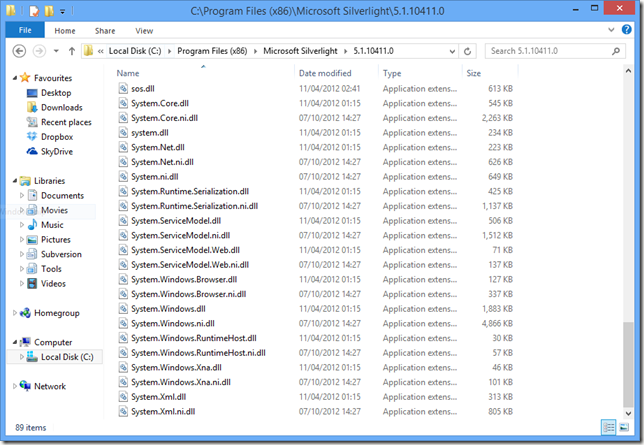The image size is (644, 445).
Task: Collapse the Libraries group
Action: coord(15,180)
